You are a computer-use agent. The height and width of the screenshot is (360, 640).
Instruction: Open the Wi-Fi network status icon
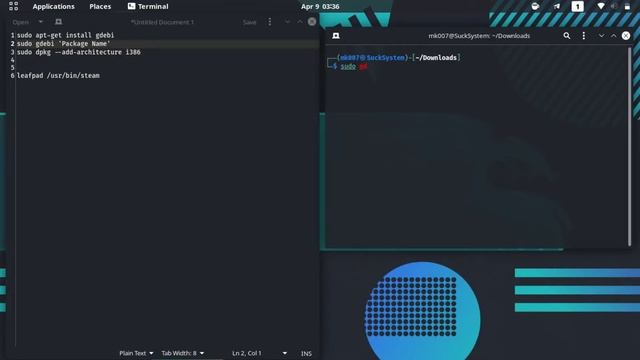pos(601,6)
